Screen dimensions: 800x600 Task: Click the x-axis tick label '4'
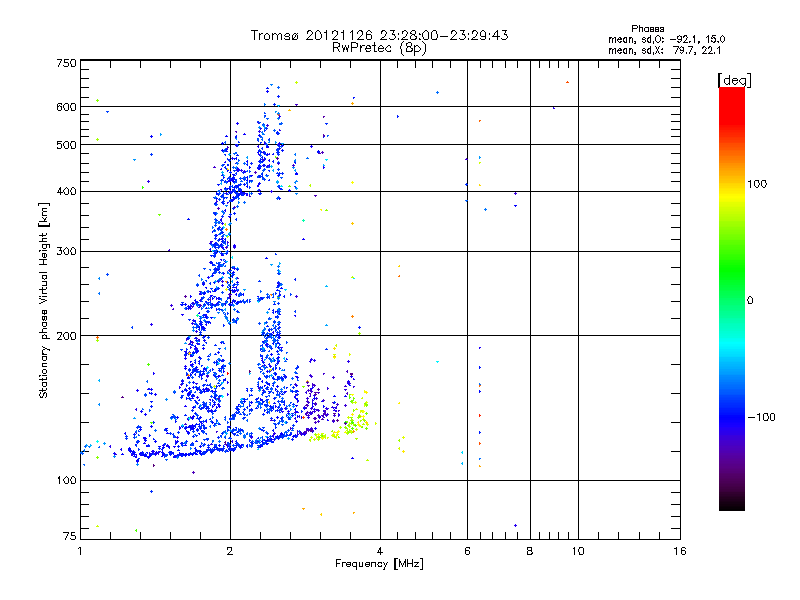(x=380, y=551)
